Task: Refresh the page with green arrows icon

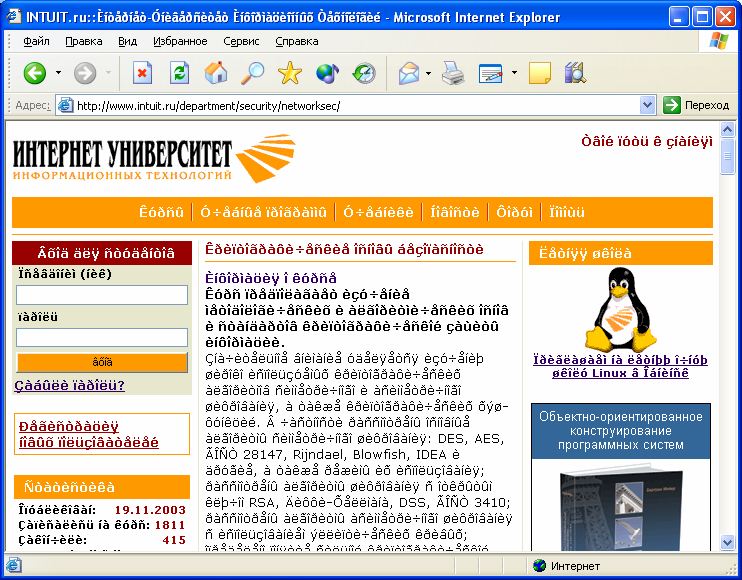Action: click(x=179, y=73)
